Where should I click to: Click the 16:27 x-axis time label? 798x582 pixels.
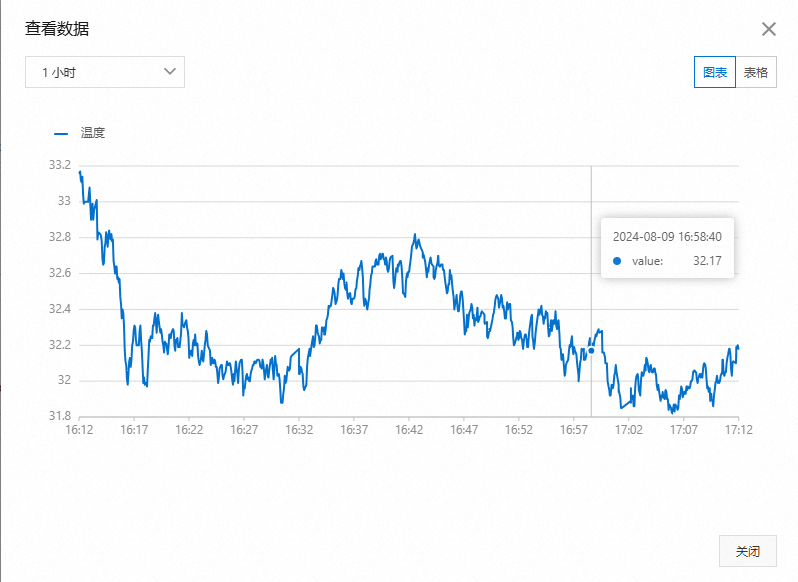244,430
